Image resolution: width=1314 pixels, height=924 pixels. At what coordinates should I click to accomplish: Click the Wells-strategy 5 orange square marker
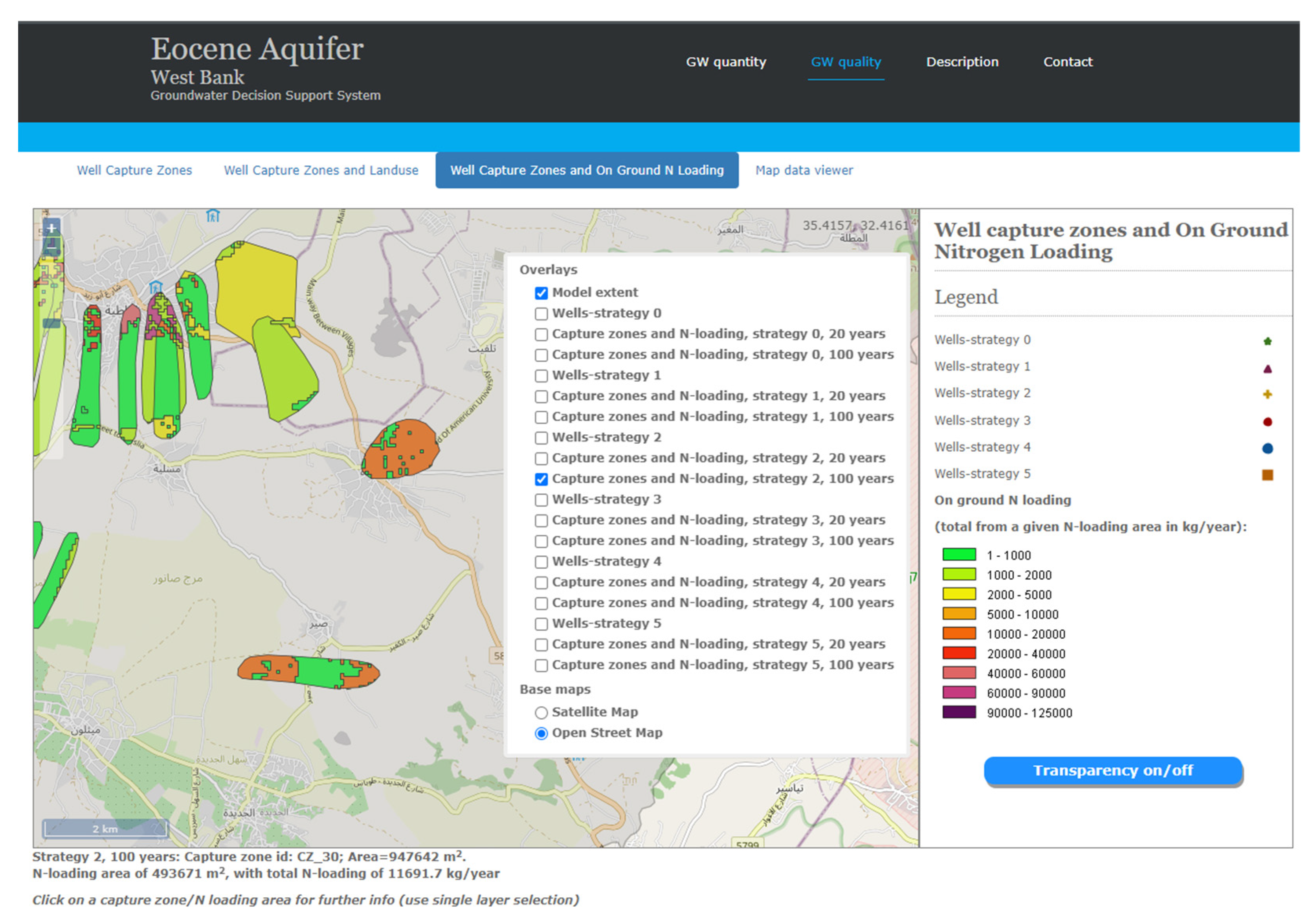point(1267,475)
